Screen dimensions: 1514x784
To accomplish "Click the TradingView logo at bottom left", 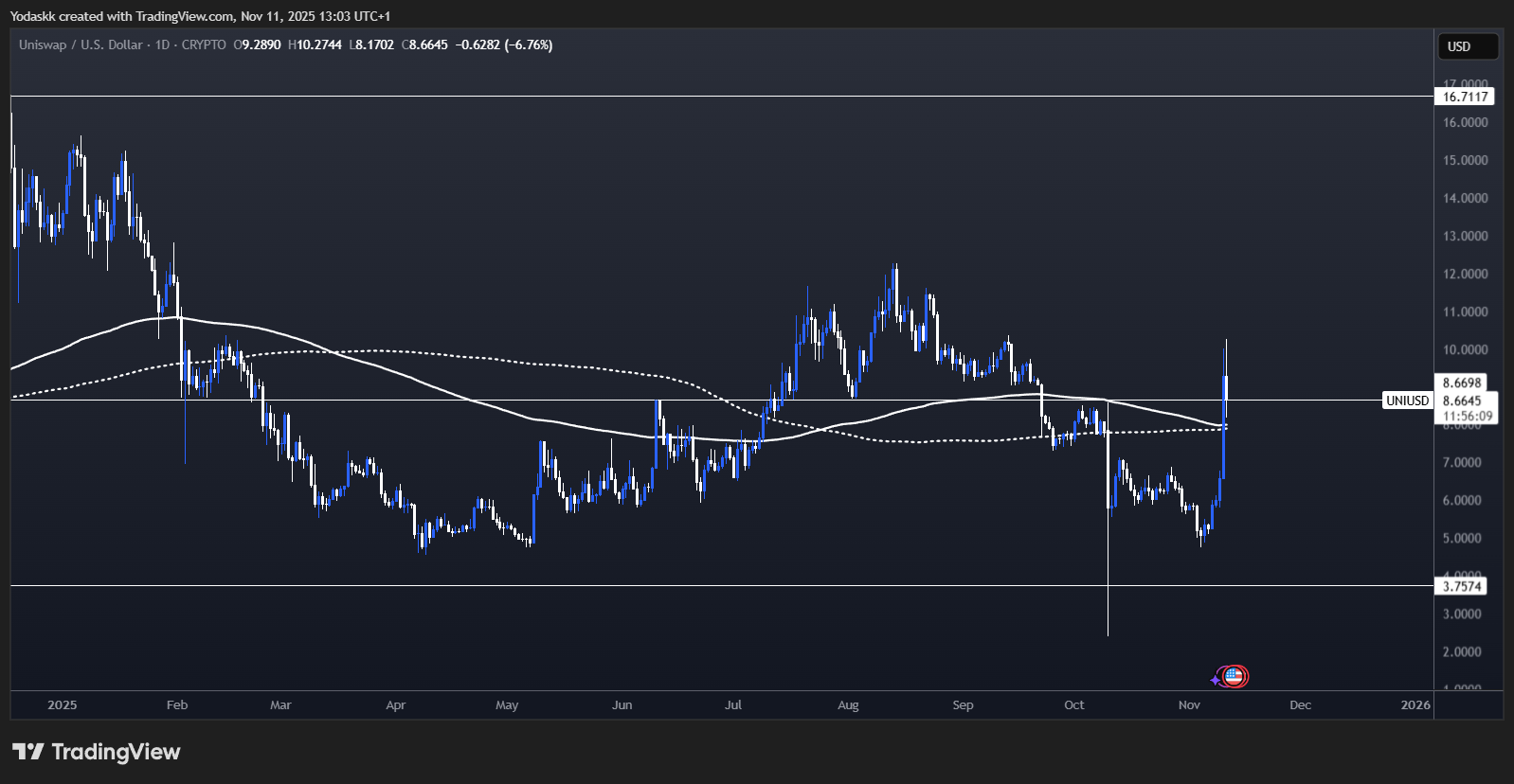I will point(28,752).
